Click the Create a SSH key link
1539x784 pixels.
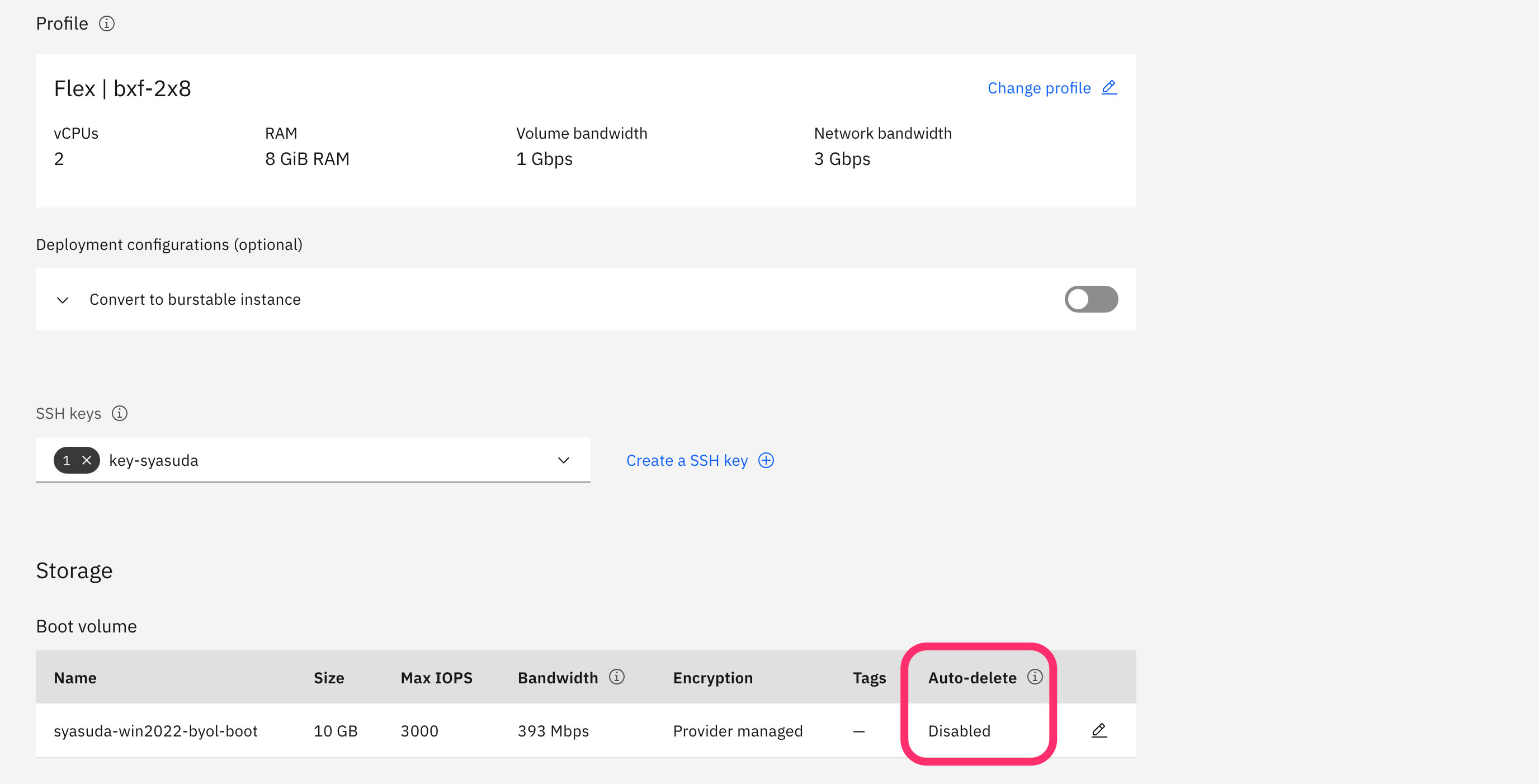coord(687,460)
